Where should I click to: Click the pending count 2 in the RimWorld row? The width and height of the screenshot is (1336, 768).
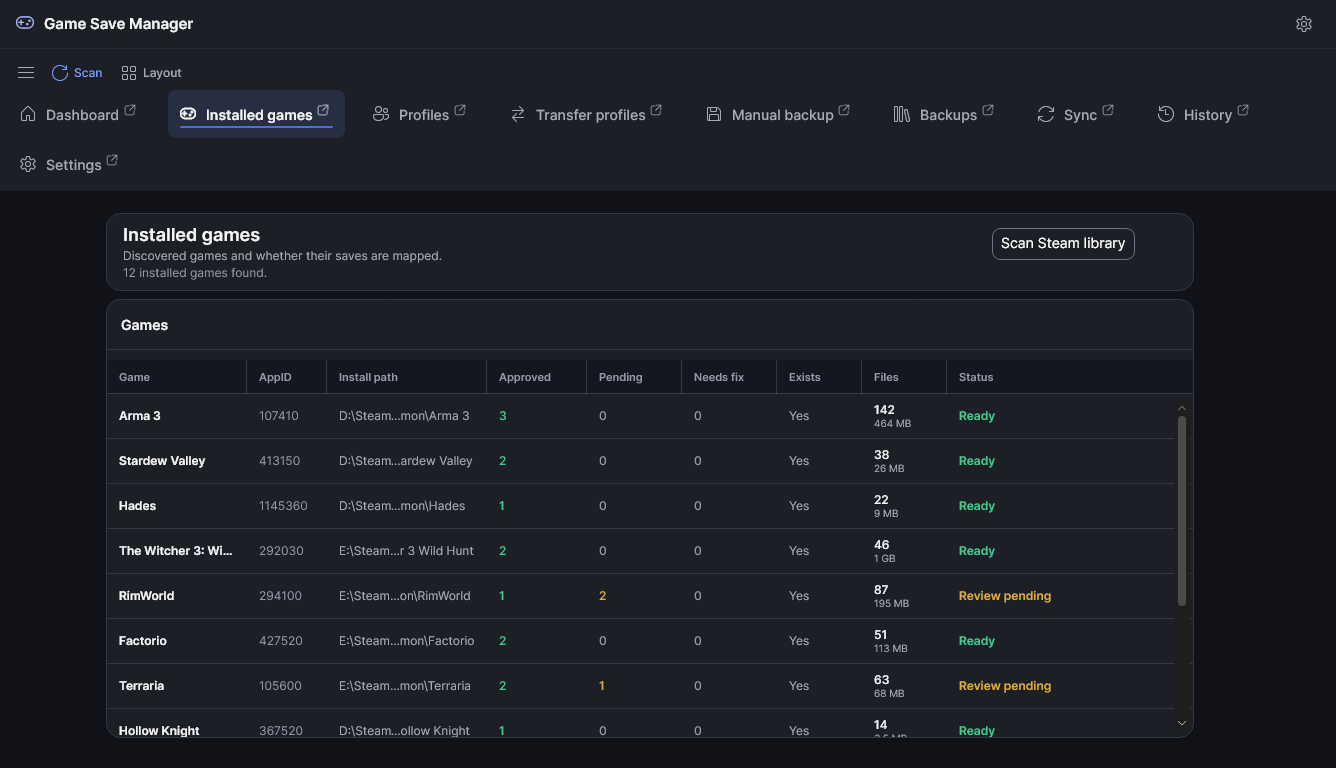click(603, 596)
